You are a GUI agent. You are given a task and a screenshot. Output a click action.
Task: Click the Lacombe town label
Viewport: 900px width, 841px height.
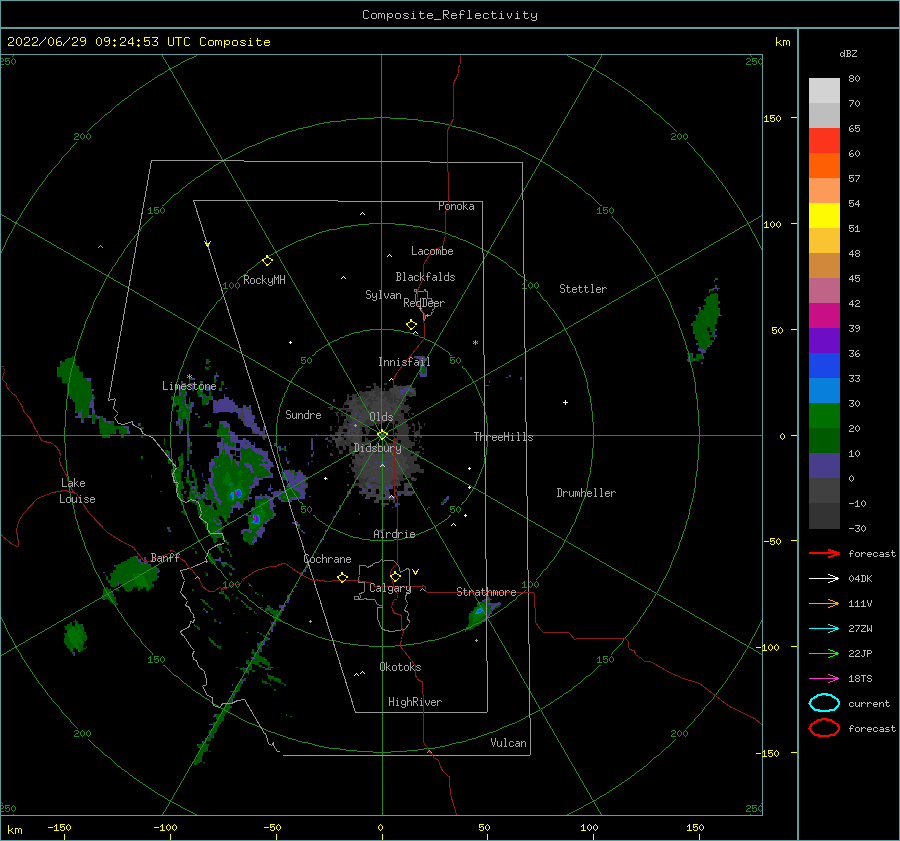(432, 251)
